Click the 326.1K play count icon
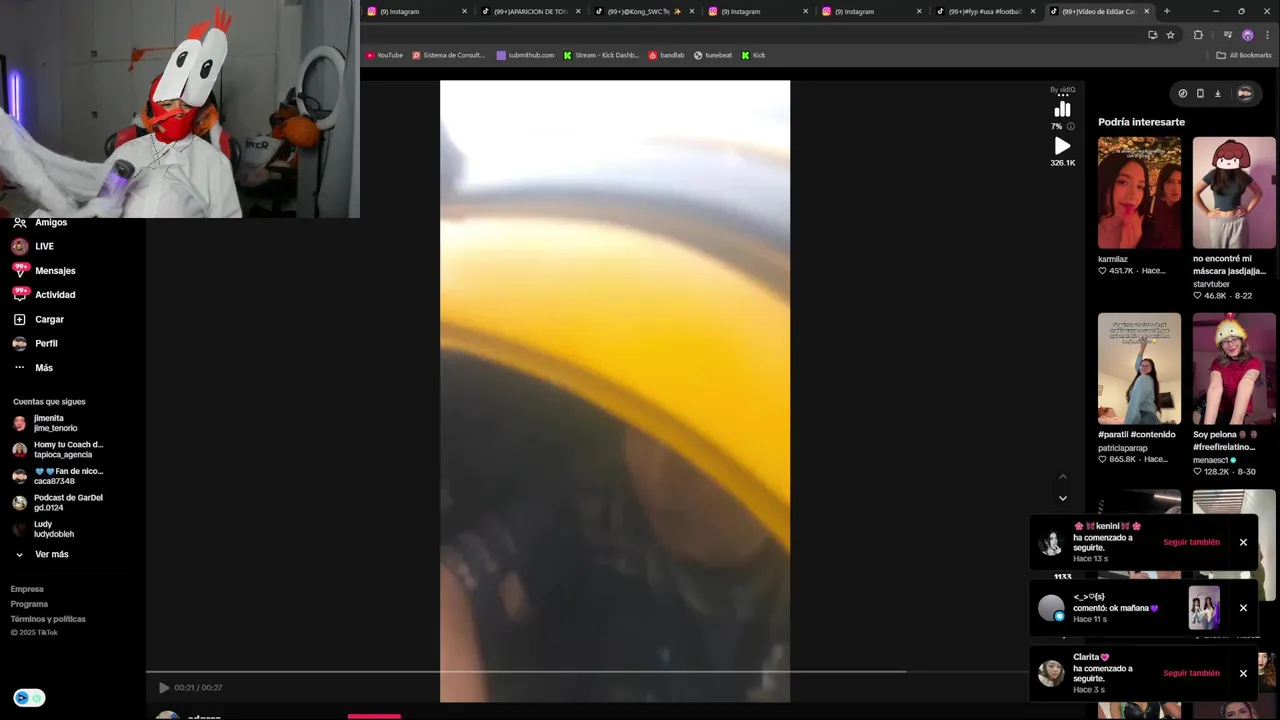Viewport: 1280px width, 720px height. tap(1062, 146)
